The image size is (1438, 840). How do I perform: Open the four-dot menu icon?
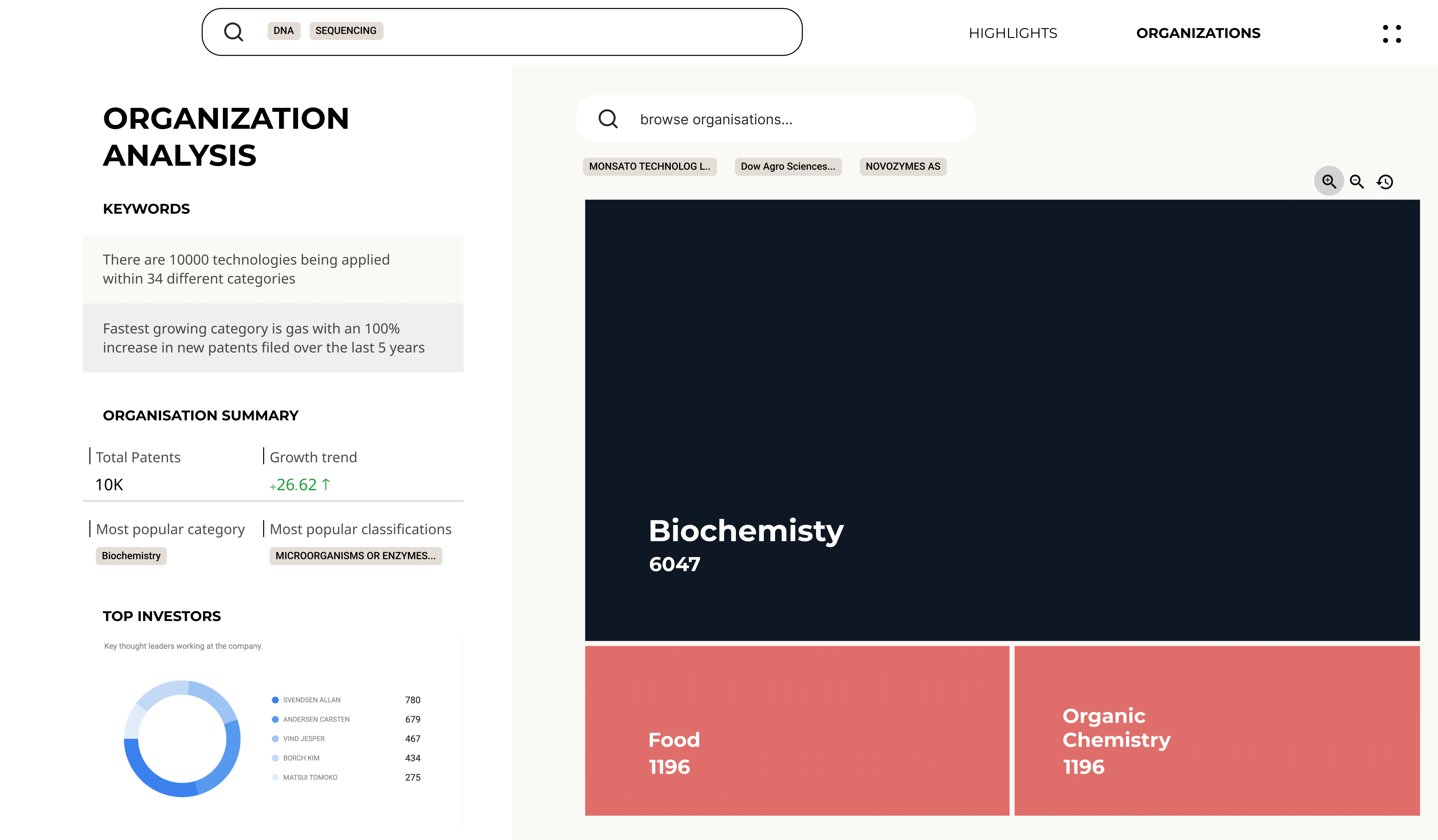(1392, 34)
